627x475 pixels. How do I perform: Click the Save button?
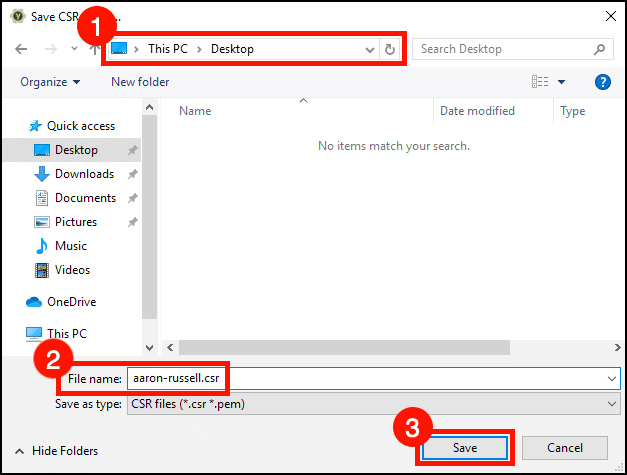[463, 448]
